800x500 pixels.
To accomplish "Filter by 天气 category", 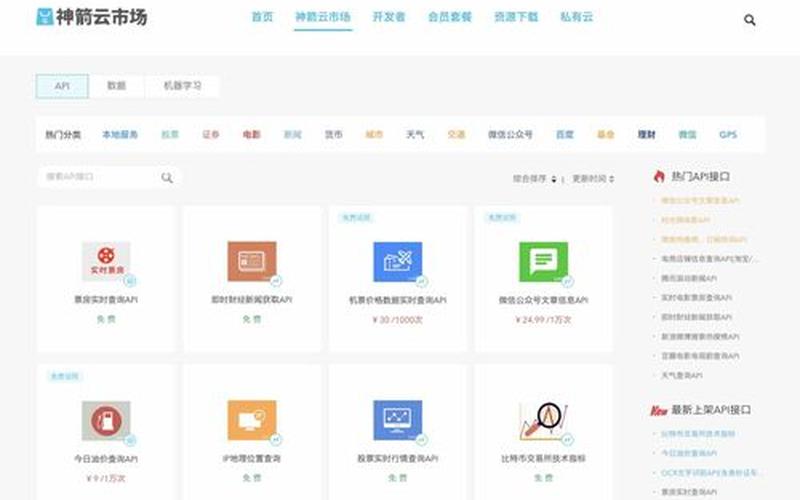I will coord(415,135).
